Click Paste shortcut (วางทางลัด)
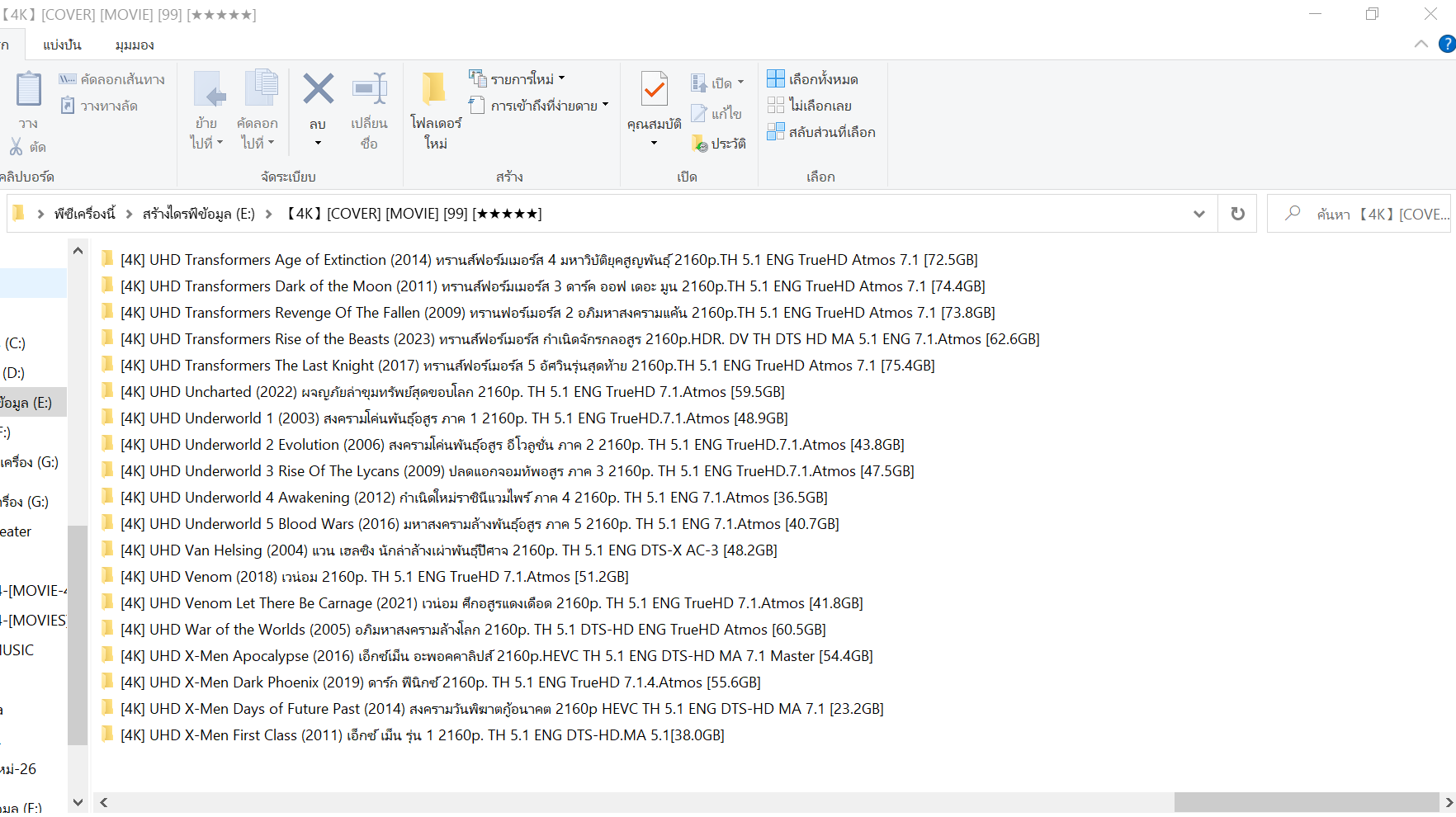The image size is (1456, 817). pos(98,106)
